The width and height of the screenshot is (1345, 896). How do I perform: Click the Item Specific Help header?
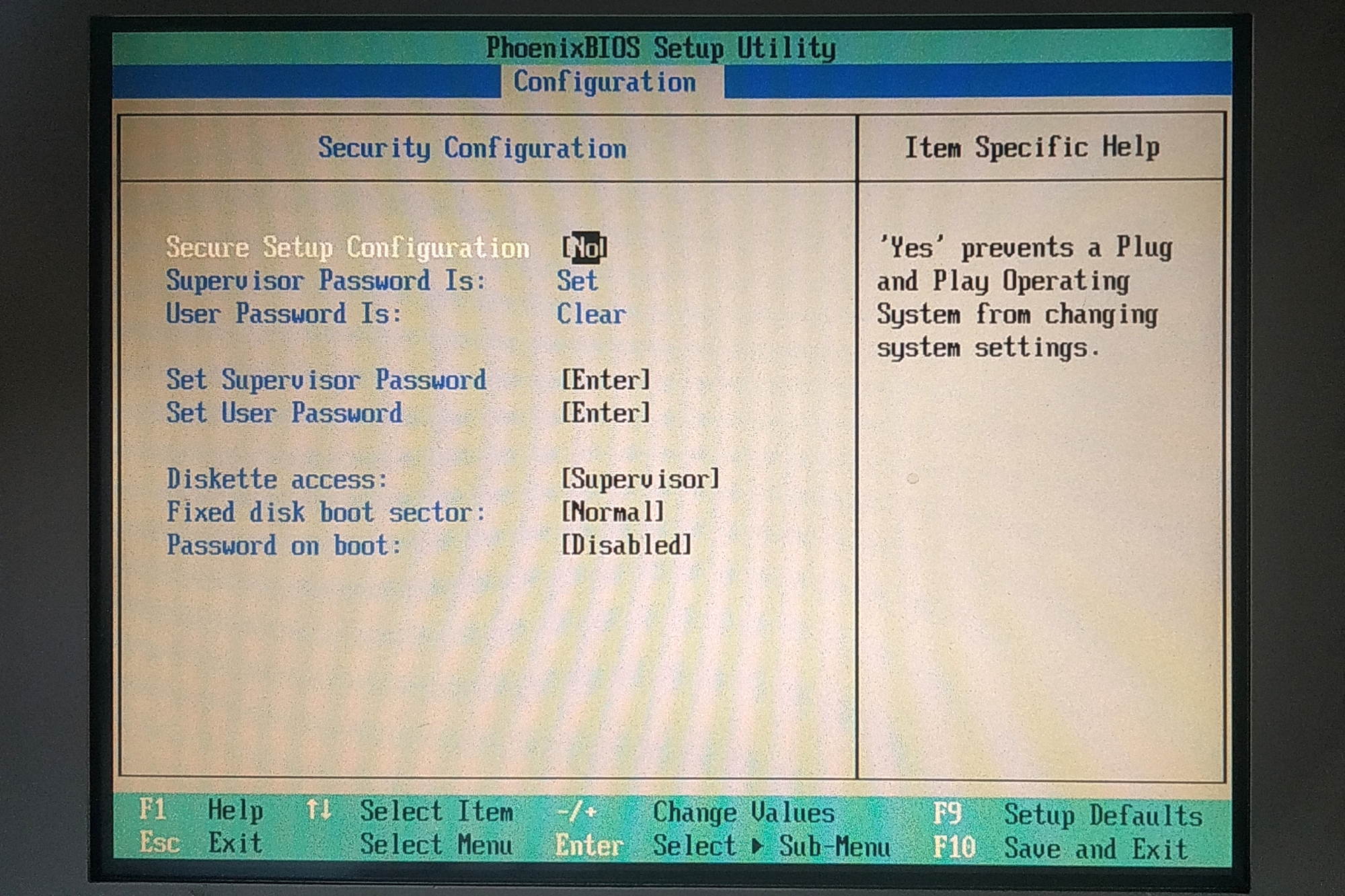point(1032,147)
